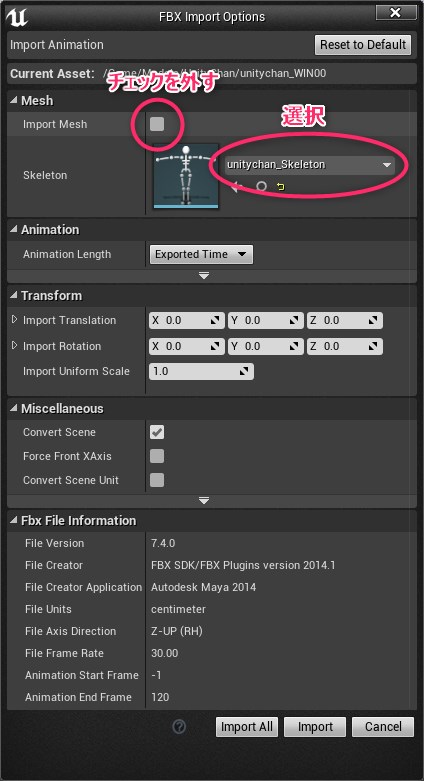The width and height of the screenshot is (424, 781).
Task: Uncheck the Convert Scene checkbox
Action: click(x=157, y=432)
